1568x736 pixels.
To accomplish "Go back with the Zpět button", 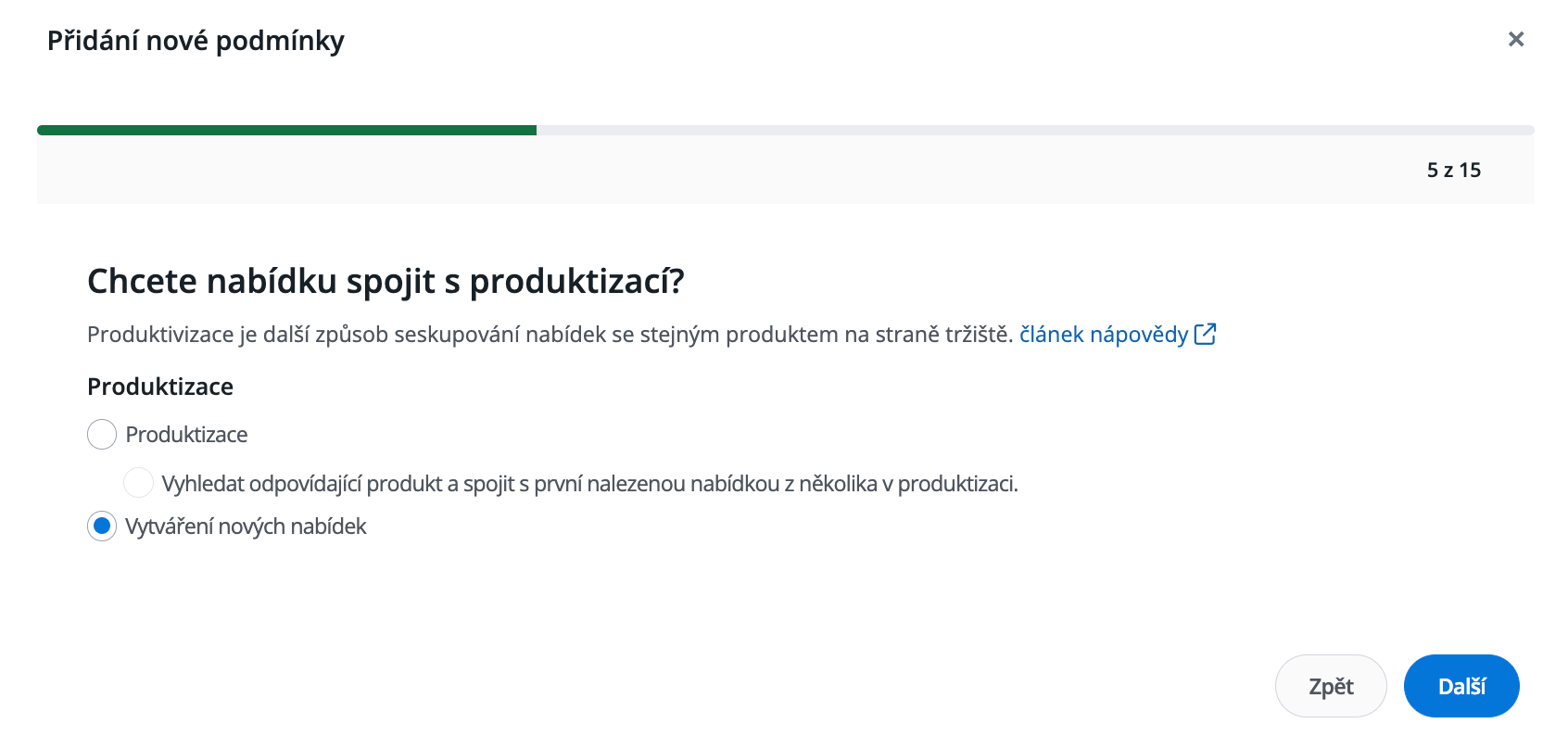I will (x=1330, y=686).
